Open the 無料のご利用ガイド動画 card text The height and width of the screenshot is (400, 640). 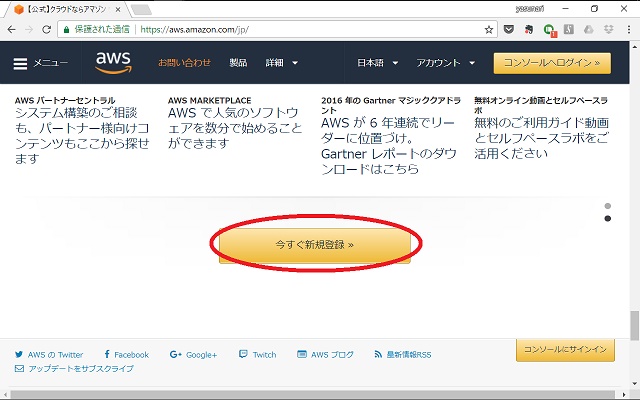pyautogui.click(x=542, y=138)
